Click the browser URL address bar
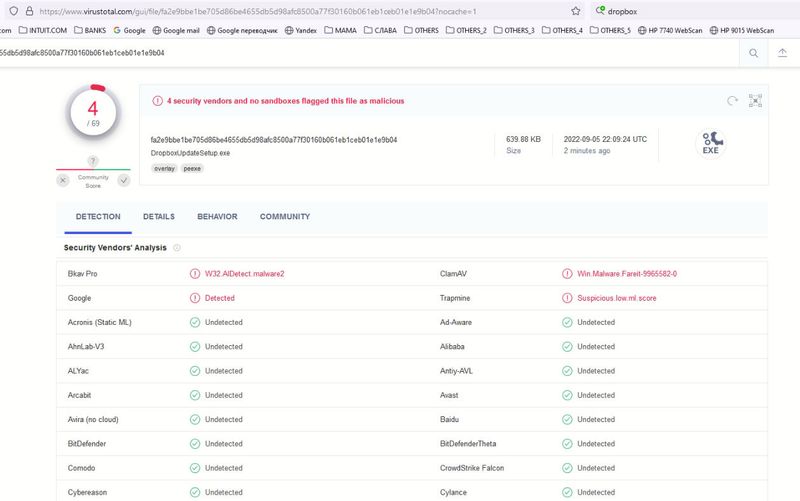The image size is (800, 501). (300, 10)
